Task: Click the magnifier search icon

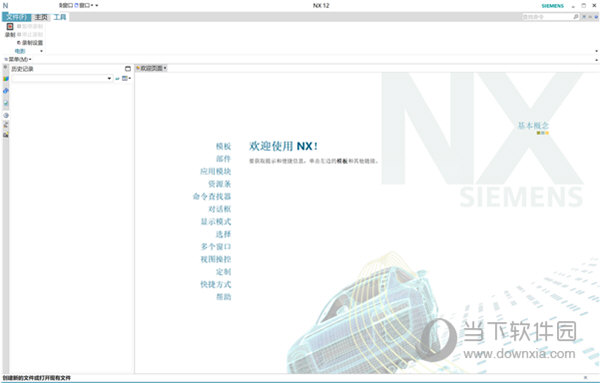Action: click(576, 17)
